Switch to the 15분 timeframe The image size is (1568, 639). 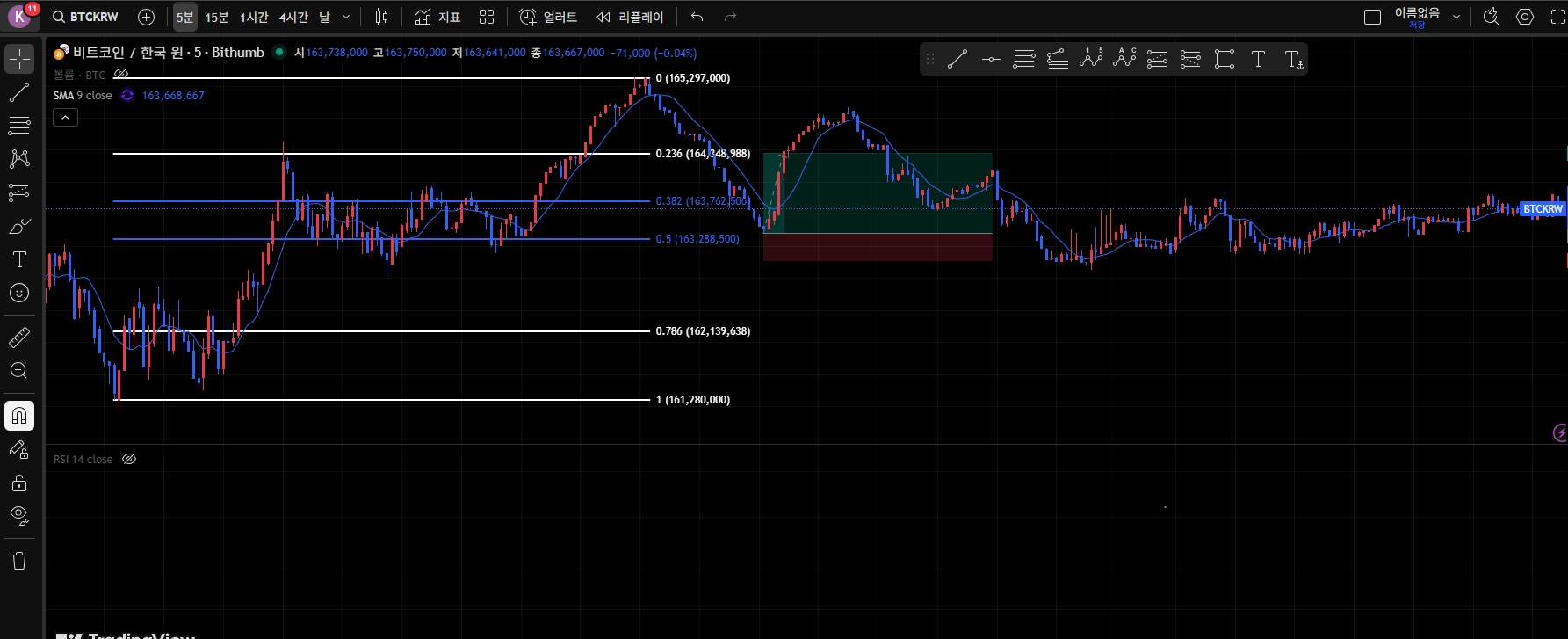217,17
